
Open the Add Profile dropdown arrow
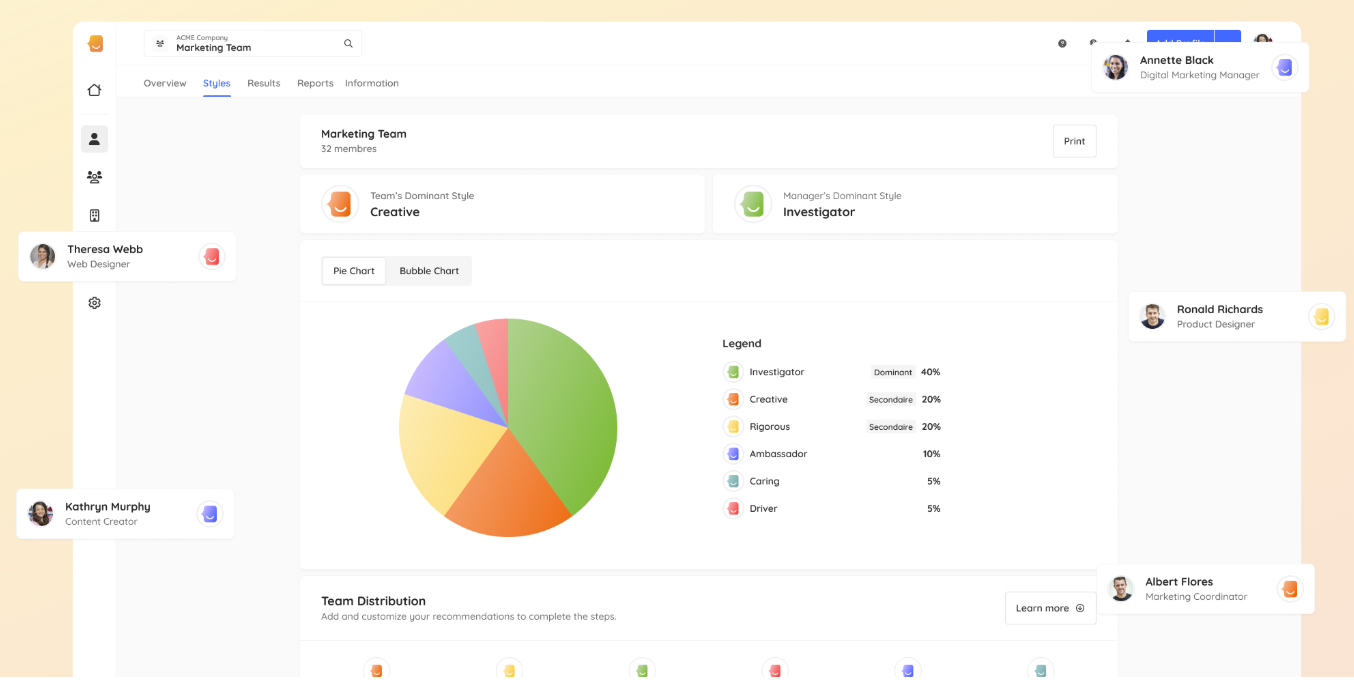click(1229, 38)
